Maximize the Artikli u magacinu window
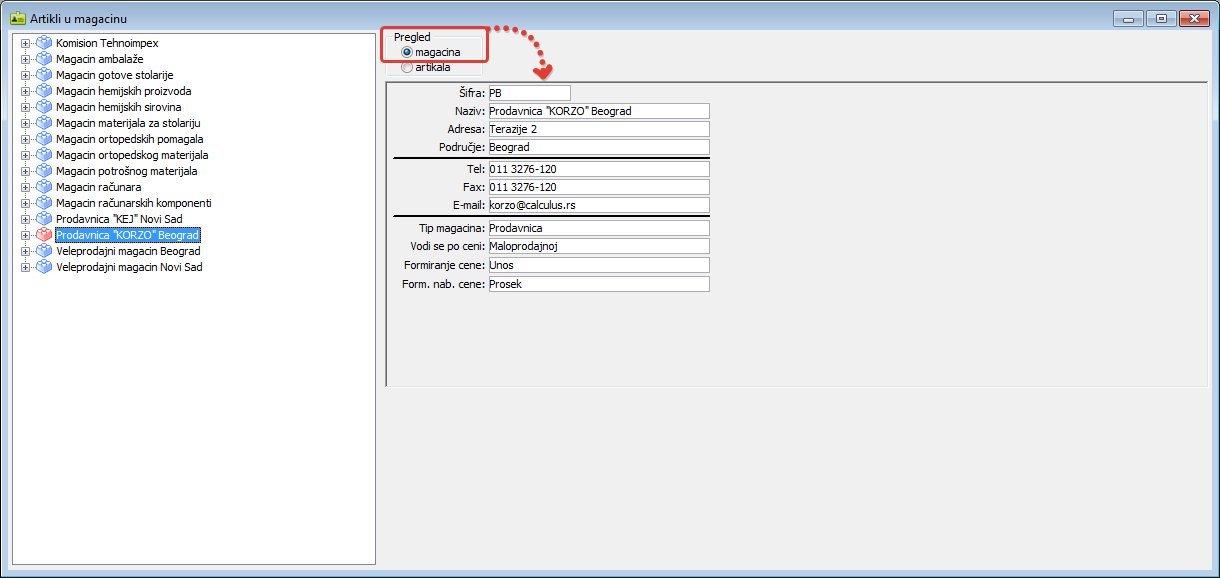1220x578 pixels. click(x=1160, y=18)
